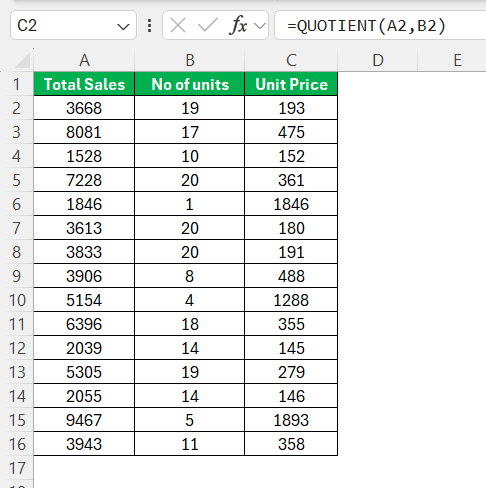This screenshot has height=488, width=486.
Task: Select cell containing 2055
Action: (x=84, y=396)
